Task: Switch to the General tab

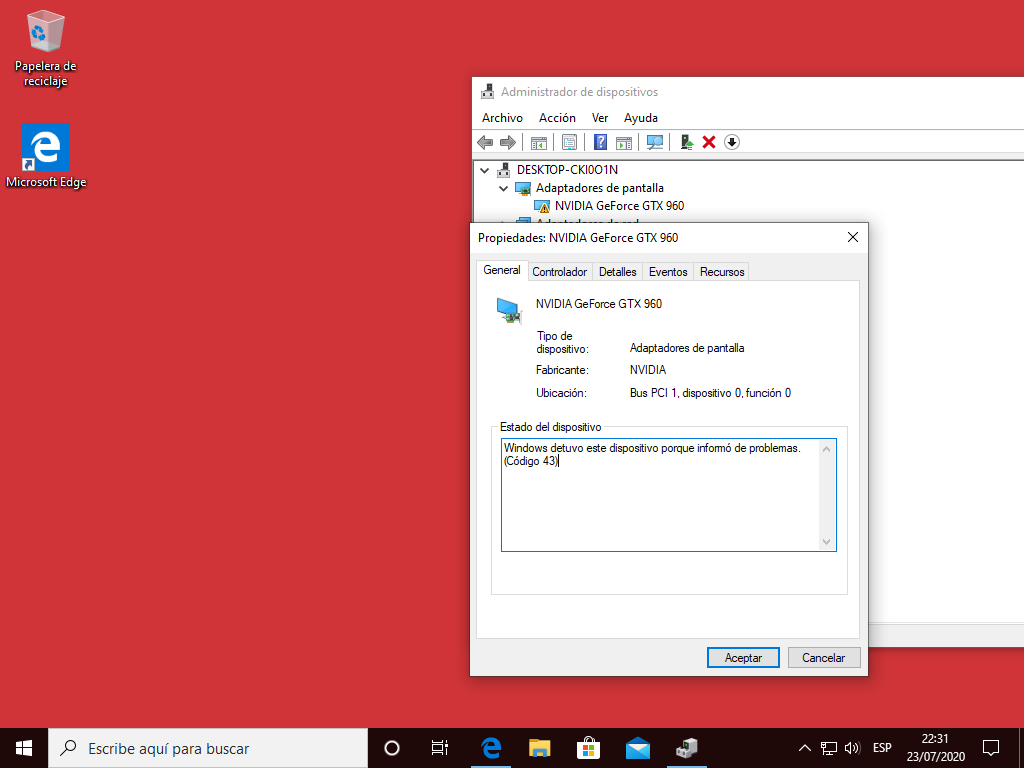Action: tap(502, 270)
